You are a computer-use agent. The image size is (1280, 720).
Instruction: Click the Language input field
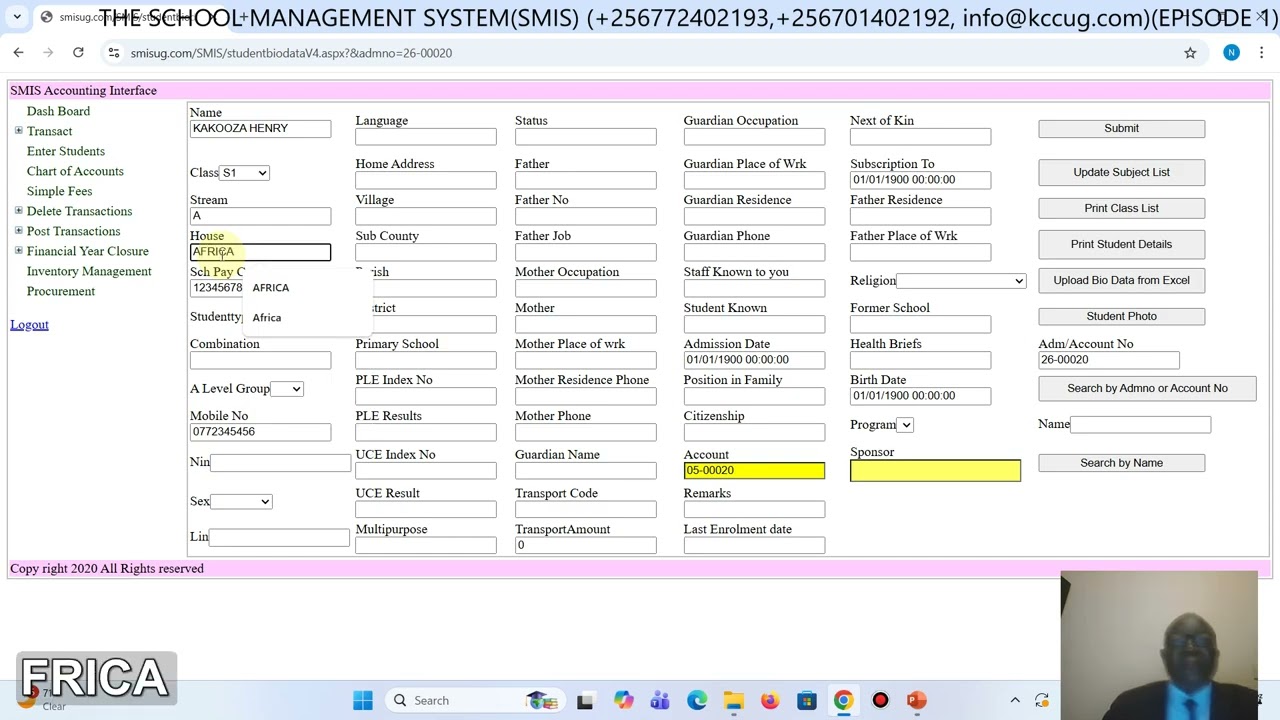click(x=425, y=136)
